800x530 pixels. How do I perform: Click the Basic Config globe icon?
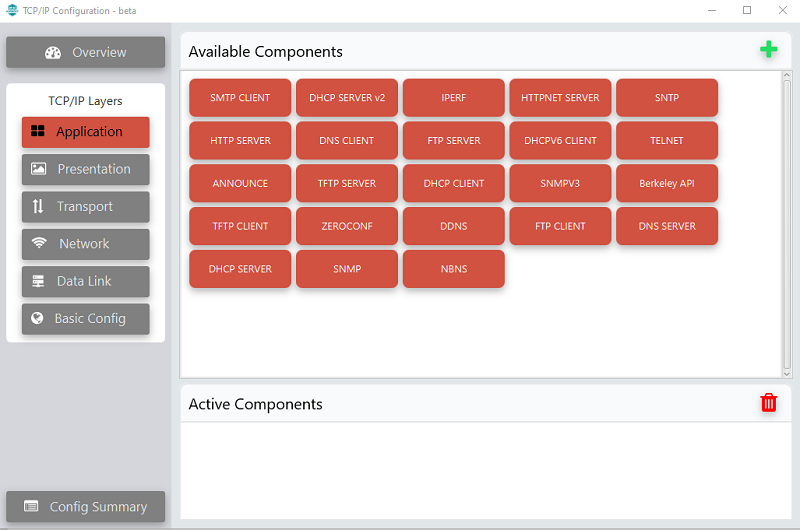coord(37,318)
